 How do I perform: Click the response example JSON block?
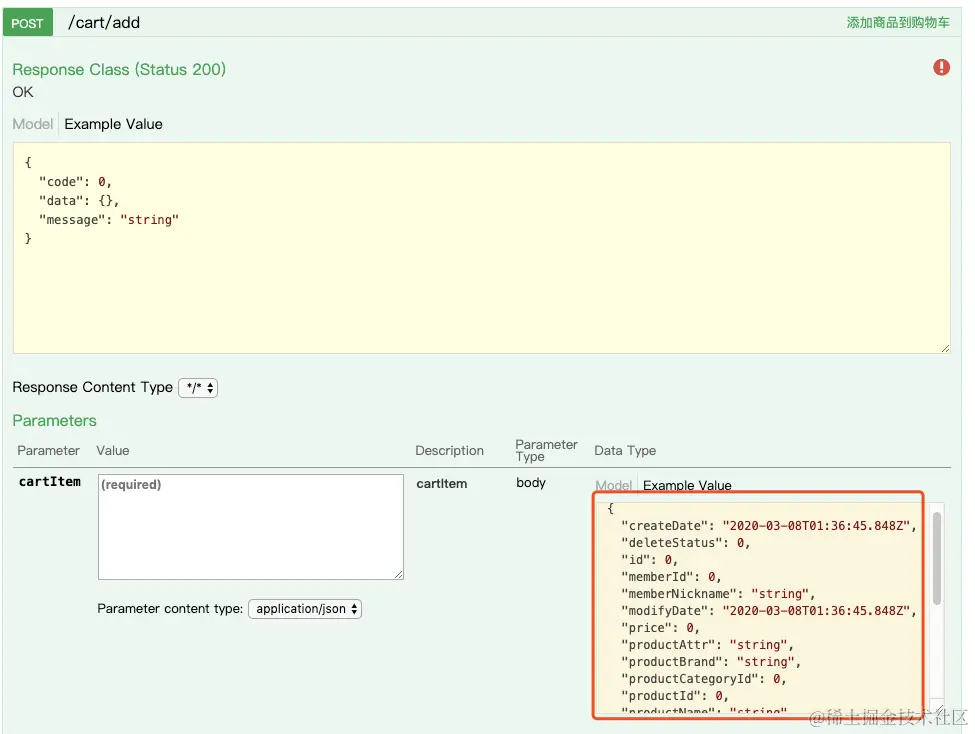coord(481,248)
